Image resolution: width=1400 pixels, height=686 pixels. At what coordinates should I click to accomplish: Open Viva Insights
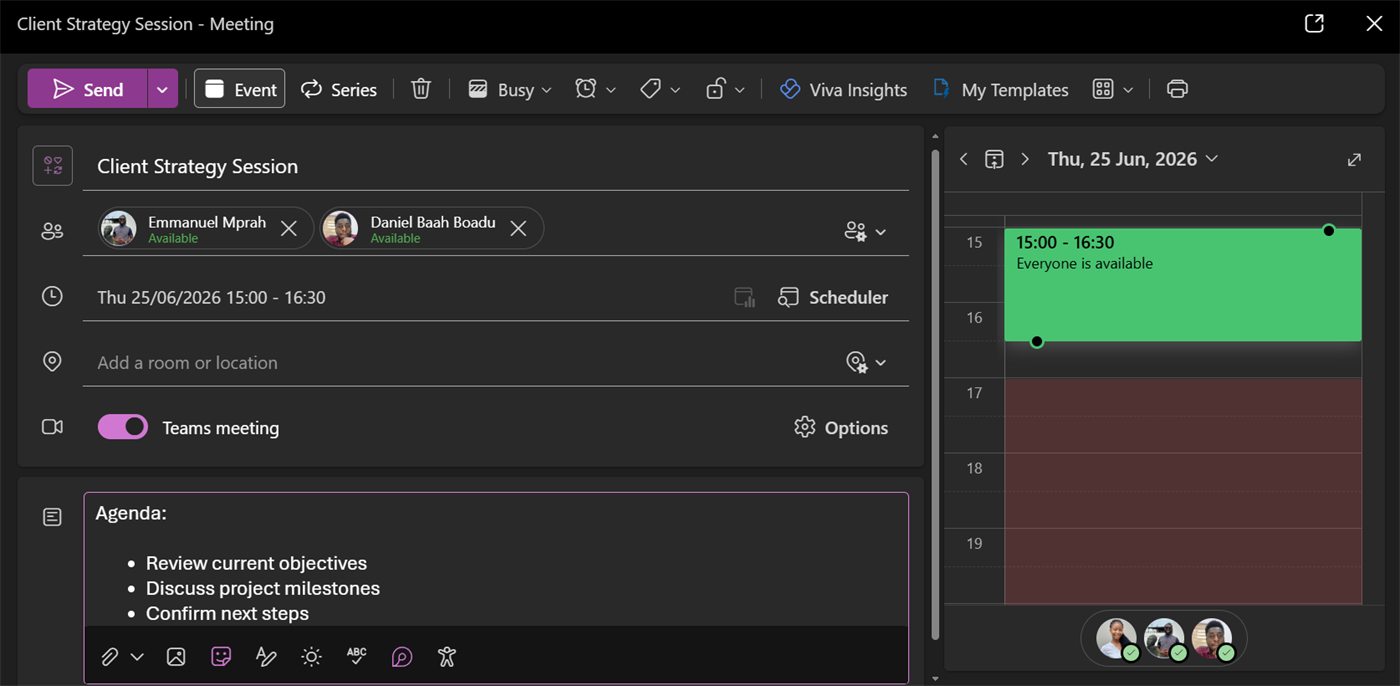click(x=843, y=89)
